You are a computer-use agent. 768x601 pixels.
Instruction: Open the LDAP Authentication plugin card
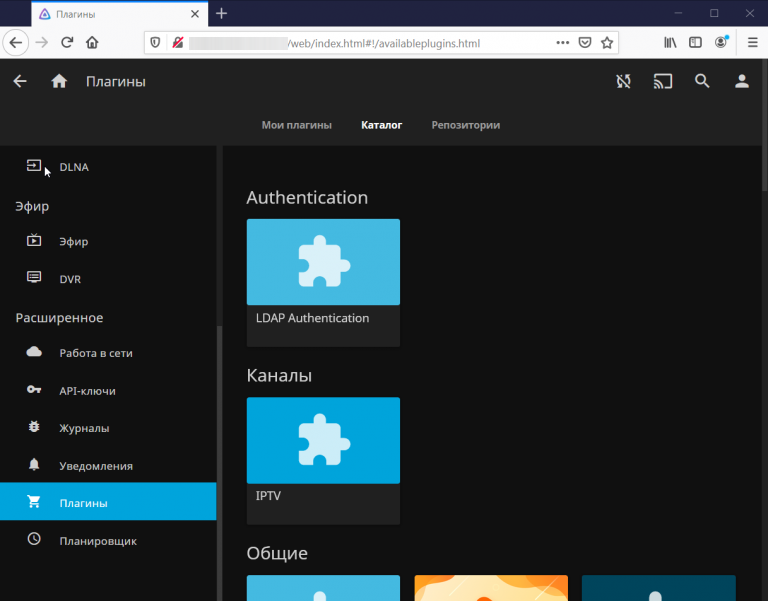(x=323, y=263)
